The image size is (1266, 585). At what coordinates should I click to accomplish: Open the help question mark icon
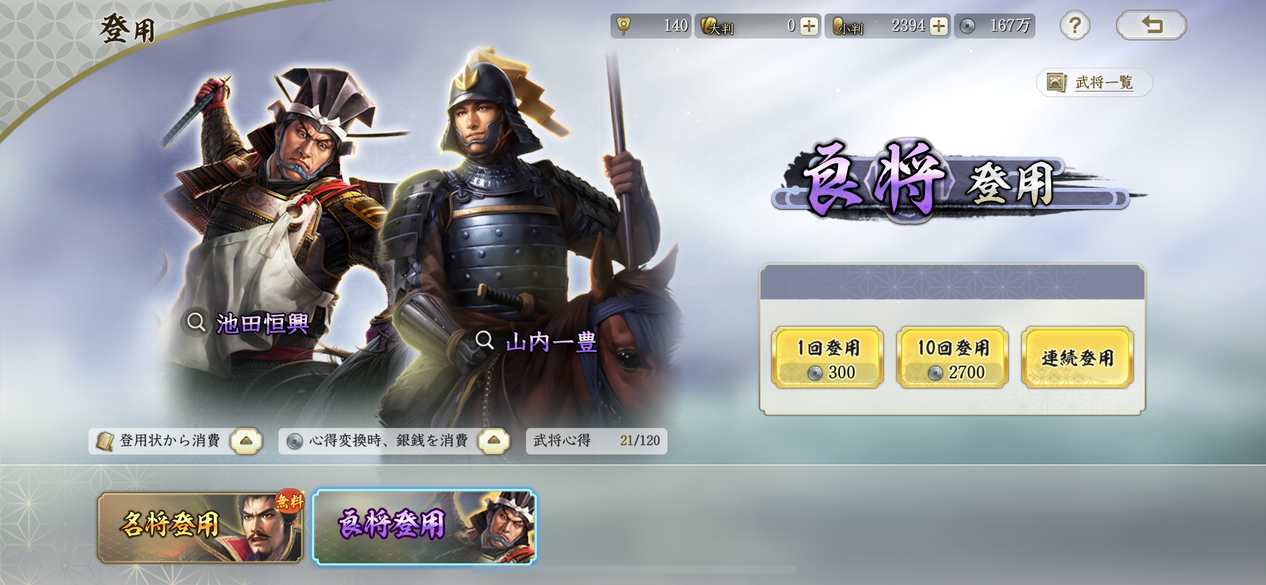1074,26
